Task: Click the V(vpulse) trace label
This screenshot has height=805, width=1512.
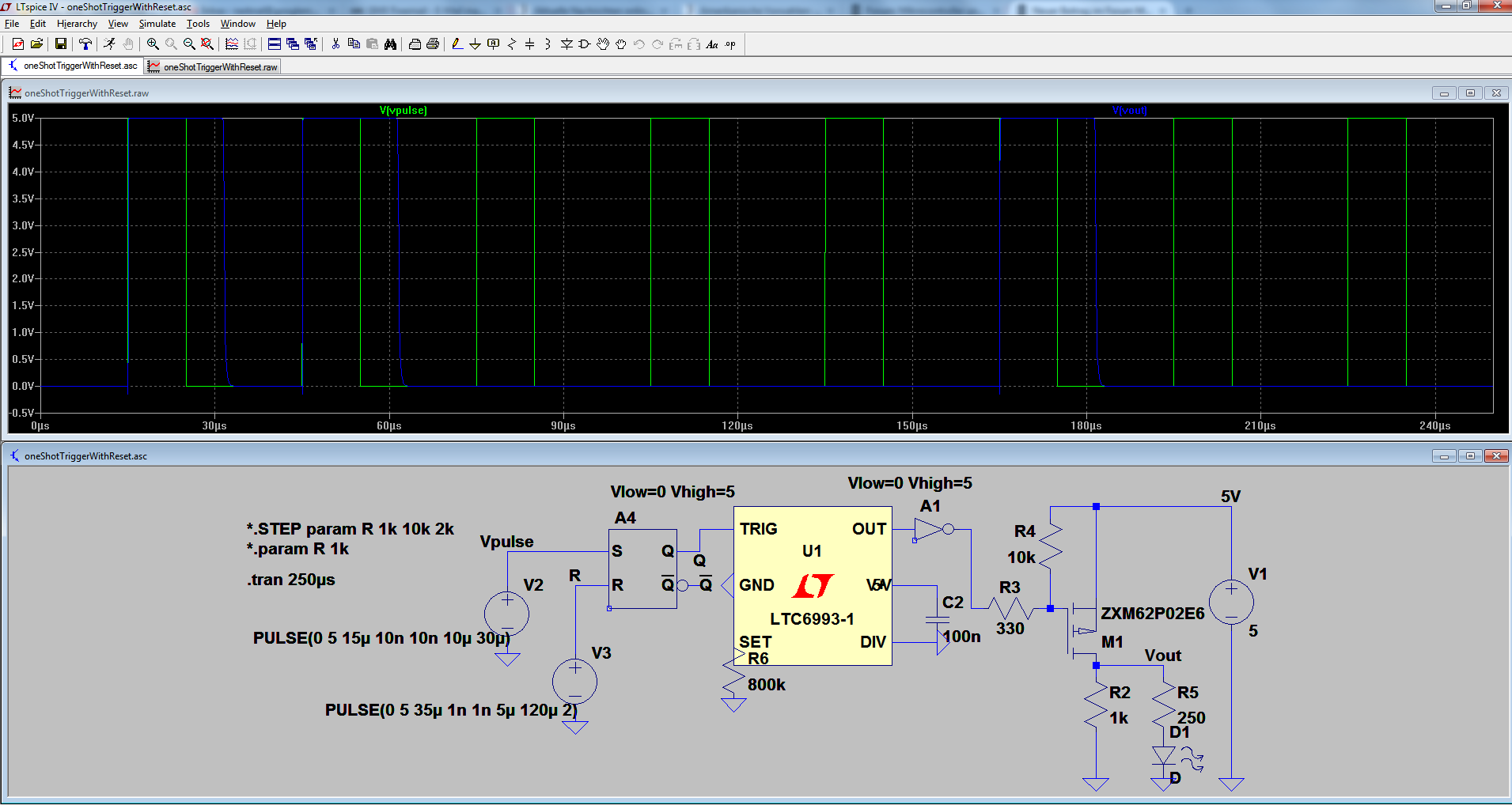Action: pyautogui.click(x=403, y=111)
